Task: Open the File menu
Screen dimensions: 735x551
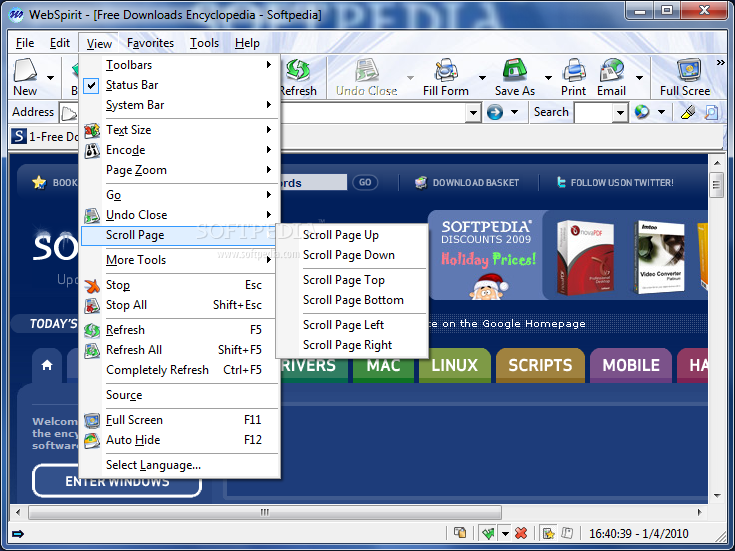Action: (x=25, y=43)
